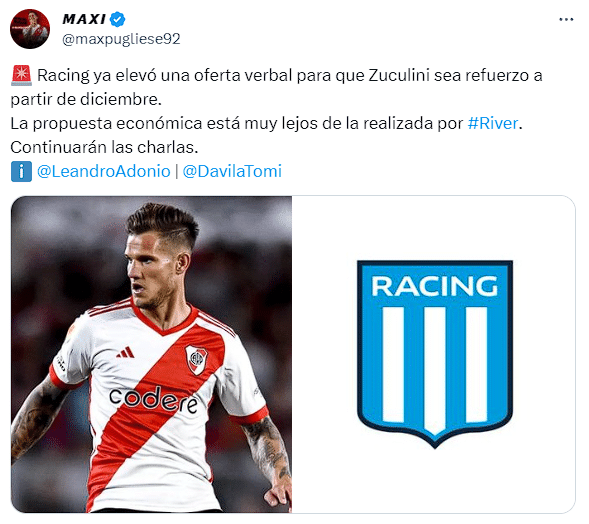Open the @LeandroAdonio mention link
This screenshot has width=589, height=524.
click(x=104, y=171)
